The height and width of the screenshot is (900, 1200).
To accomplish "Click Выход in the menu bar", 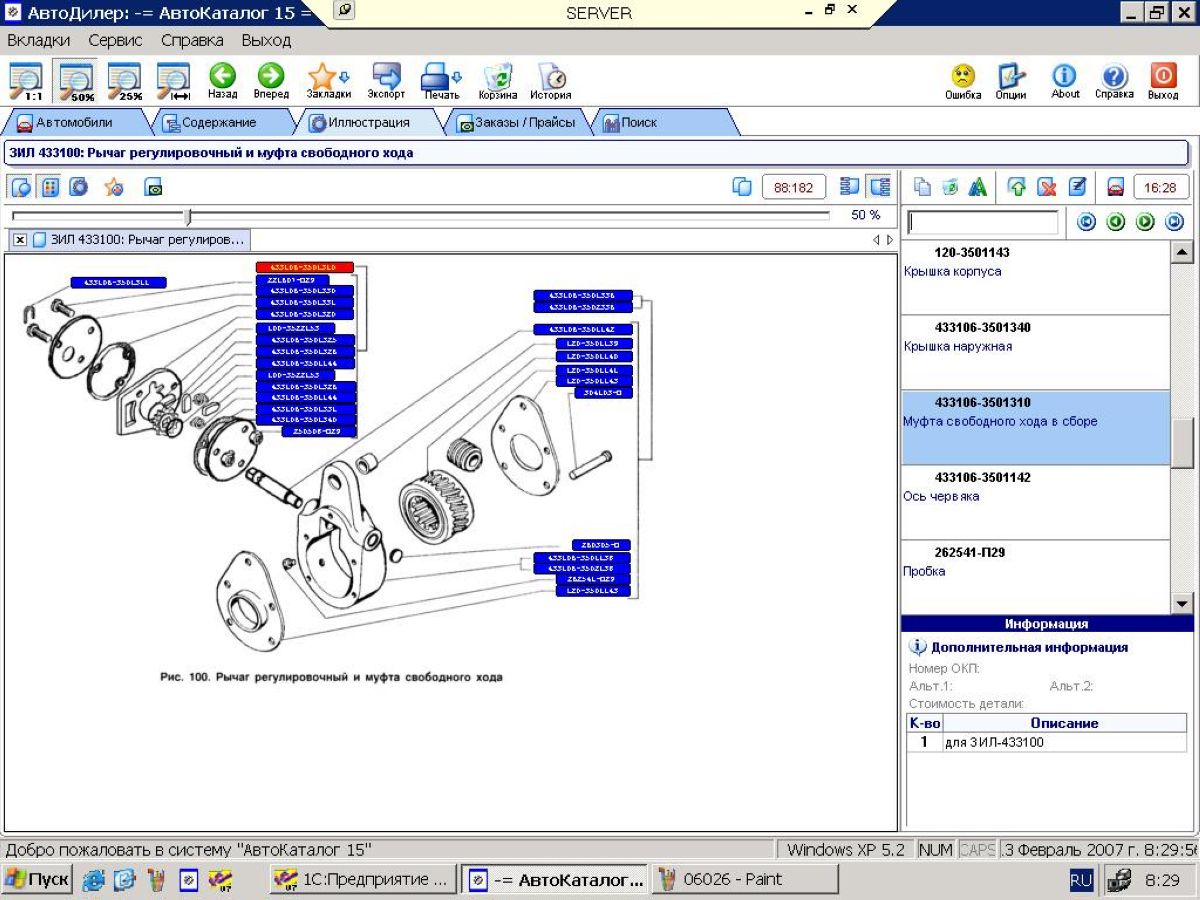I will pyautogui.click(x=266, y=41).
